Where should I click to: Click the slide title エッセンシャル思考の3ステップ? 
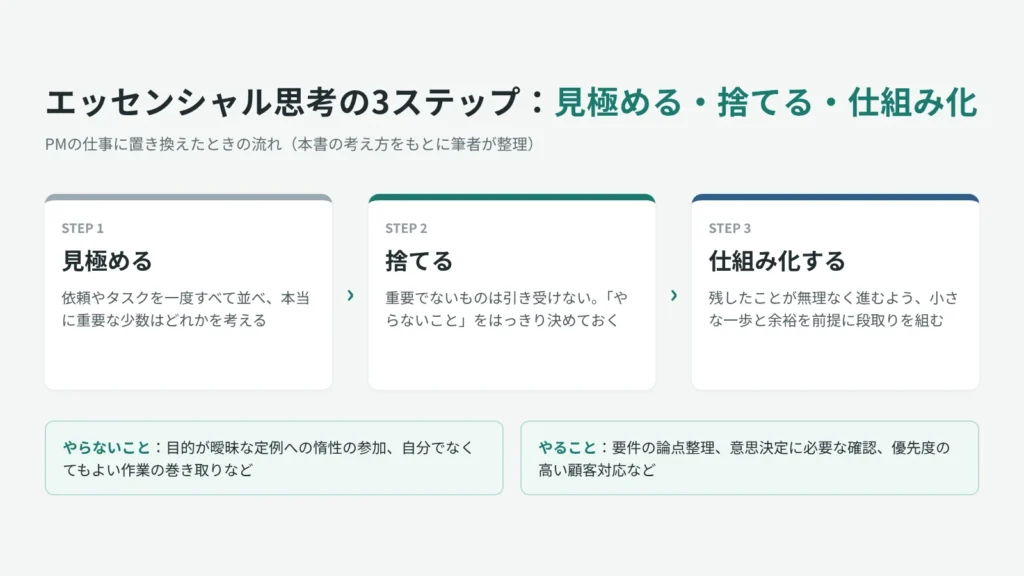click(283, 103)
